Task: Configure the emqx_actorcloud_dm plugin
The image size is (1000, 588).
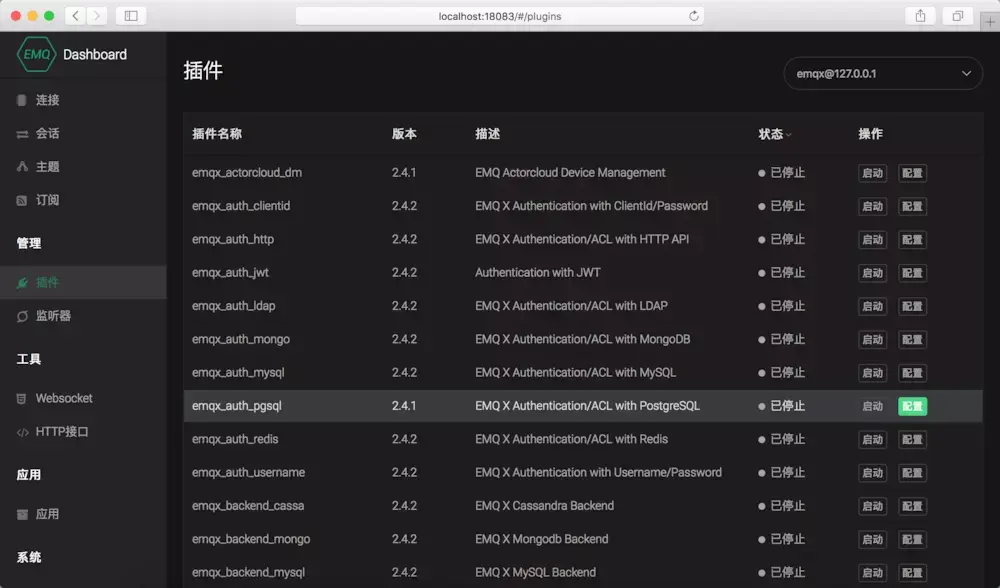Action: [912, 173]
